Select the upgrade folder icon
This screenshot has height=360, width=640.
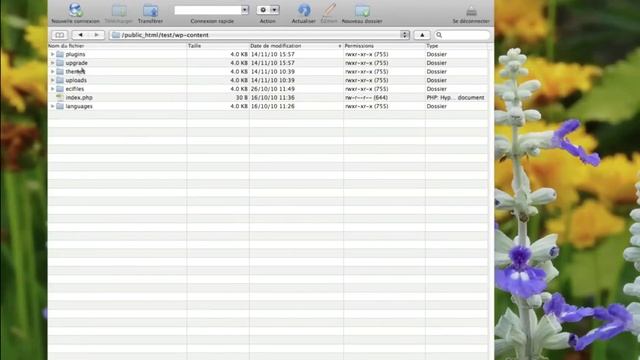[x=60, y=63]
